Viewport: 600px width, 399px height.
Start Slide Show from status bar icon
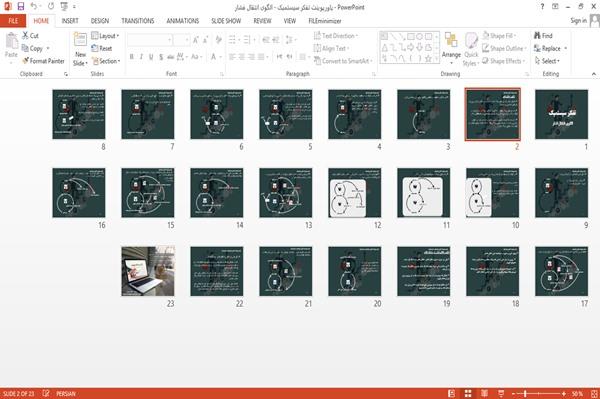501,394
